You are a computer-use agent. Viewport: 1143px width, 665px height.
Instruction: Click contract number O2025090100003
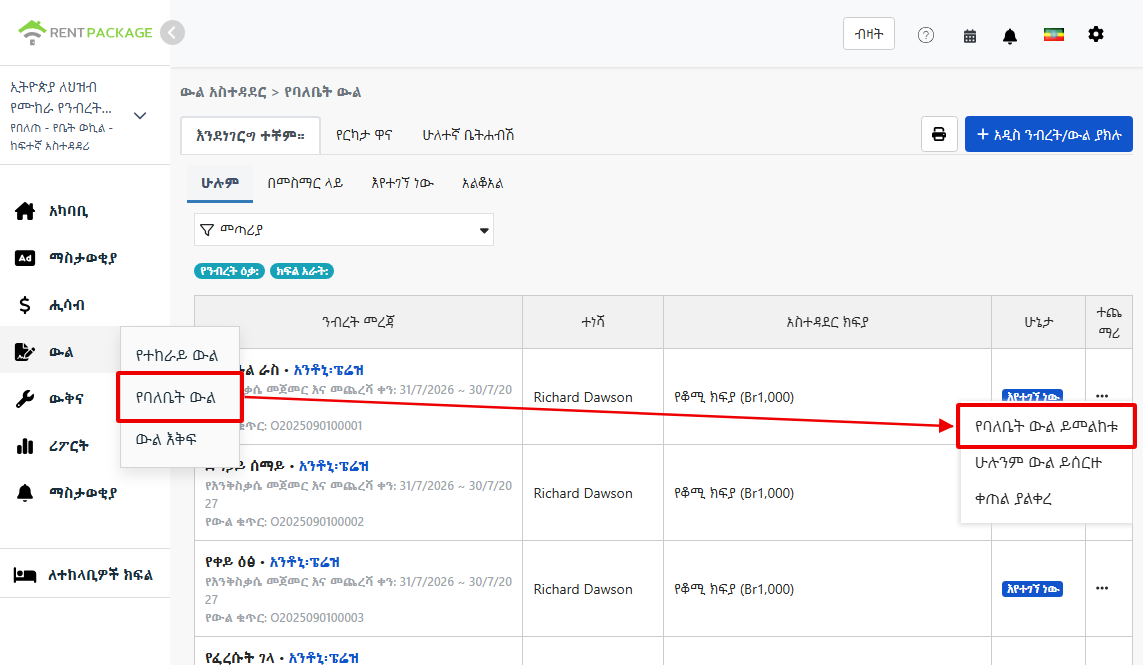(x=317, y=618)
